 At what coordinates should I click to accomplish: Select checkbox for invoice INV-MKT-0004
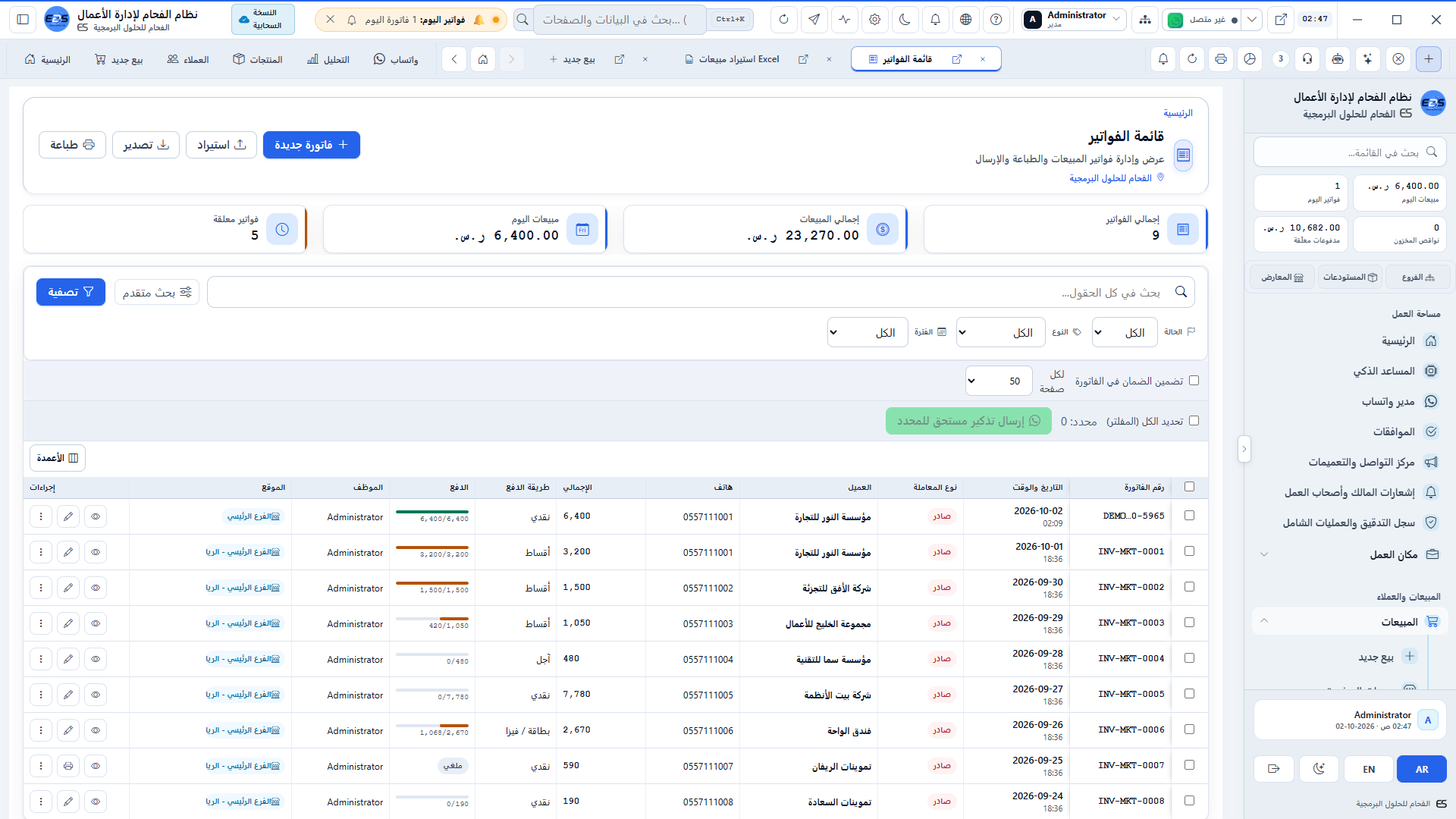[x=1189, y=658]
